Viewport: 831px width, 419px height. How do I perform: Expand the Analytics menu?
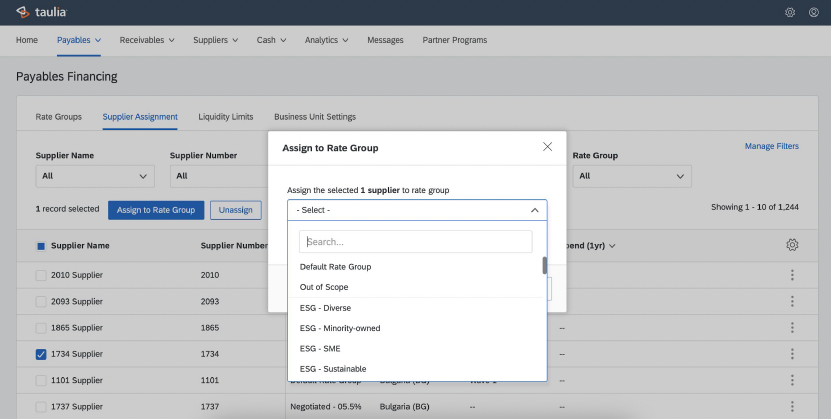click(326, 40)
